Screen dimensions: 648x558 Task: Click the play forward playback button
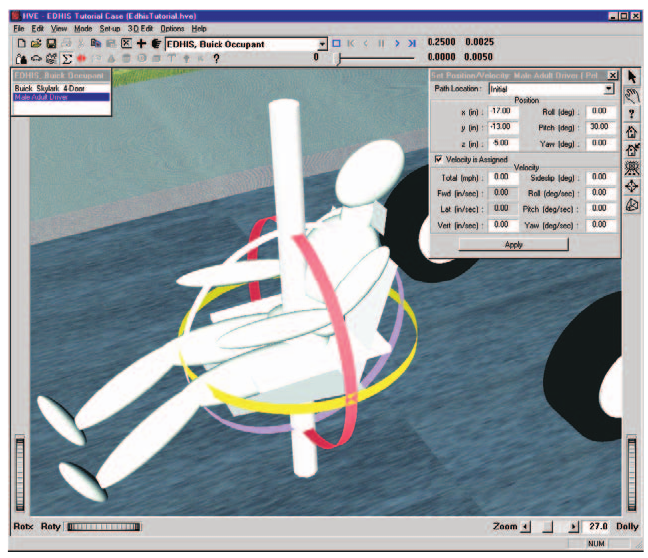click(x=397, y=43)
